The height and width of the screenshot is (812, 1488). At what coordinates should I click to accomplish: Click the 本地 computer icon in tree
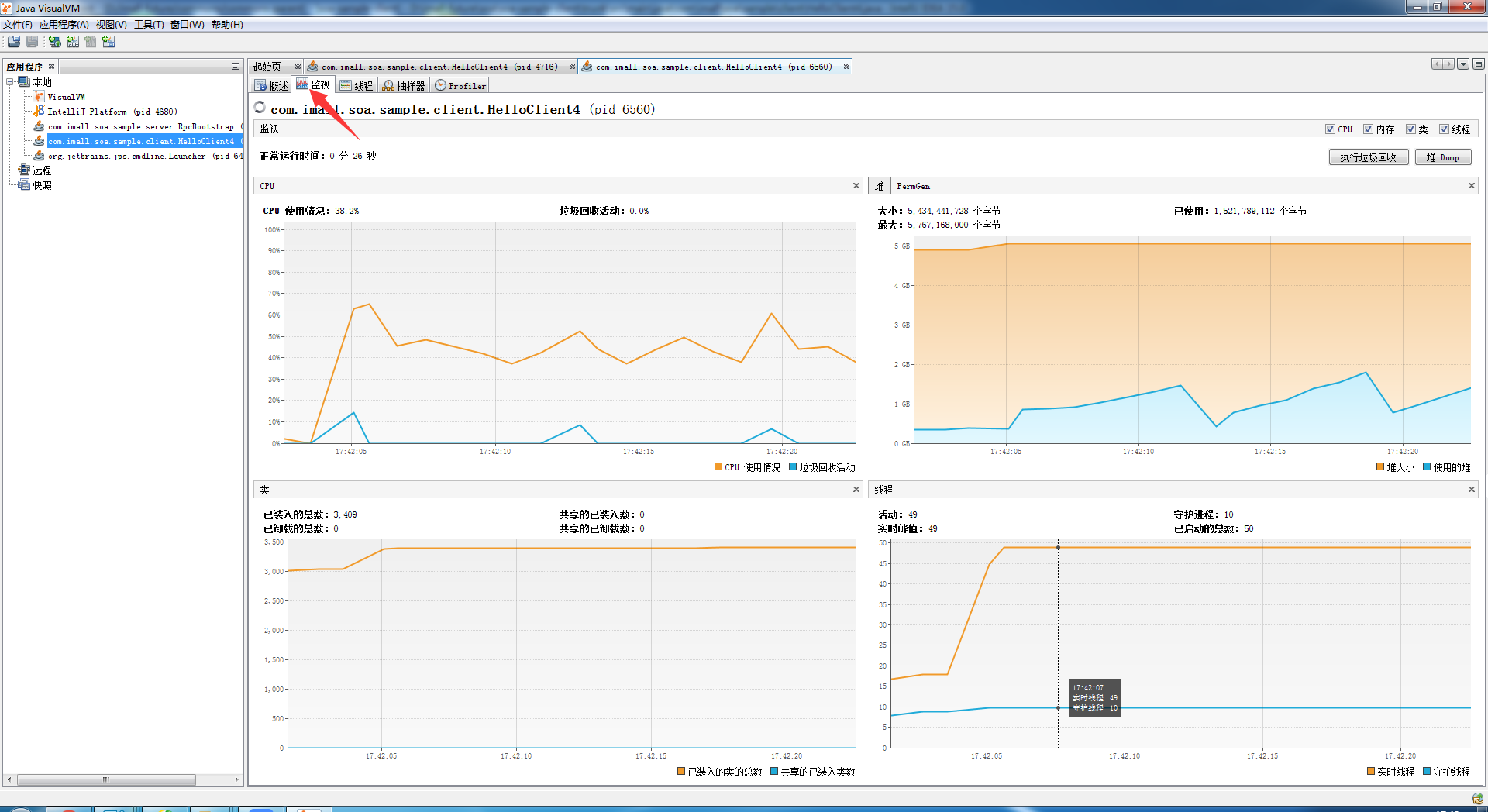(x=24, y=82)
